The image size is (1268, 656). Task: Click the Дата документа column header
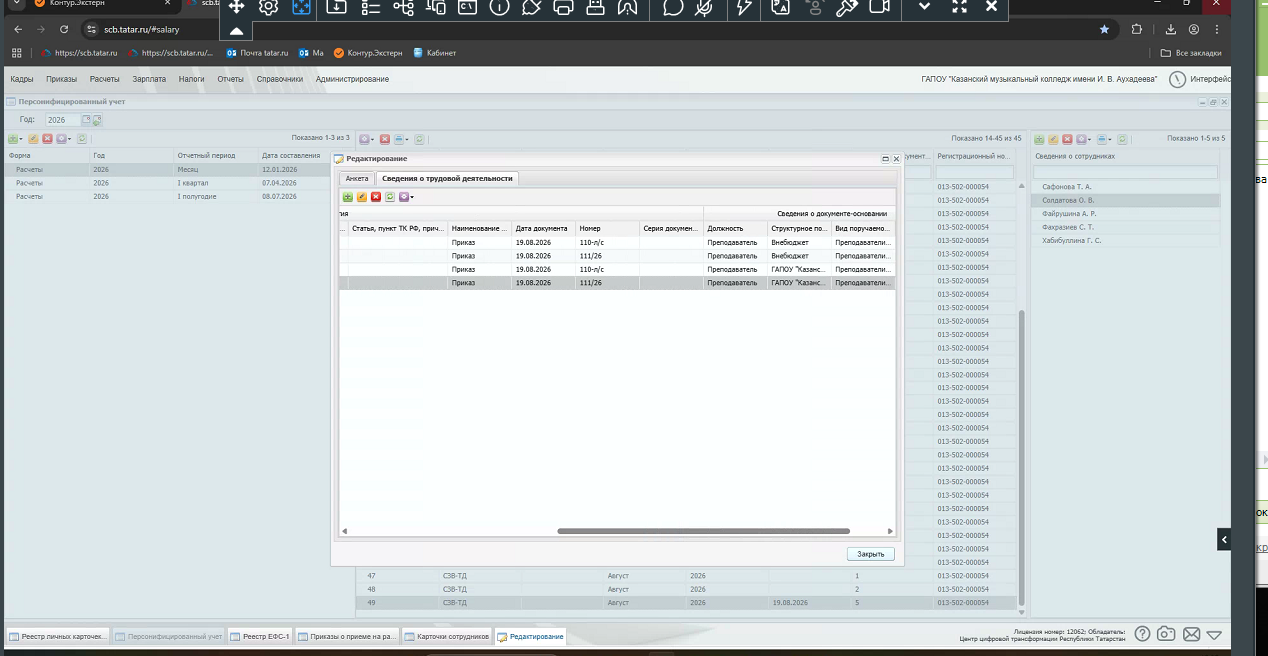(543, 228)
